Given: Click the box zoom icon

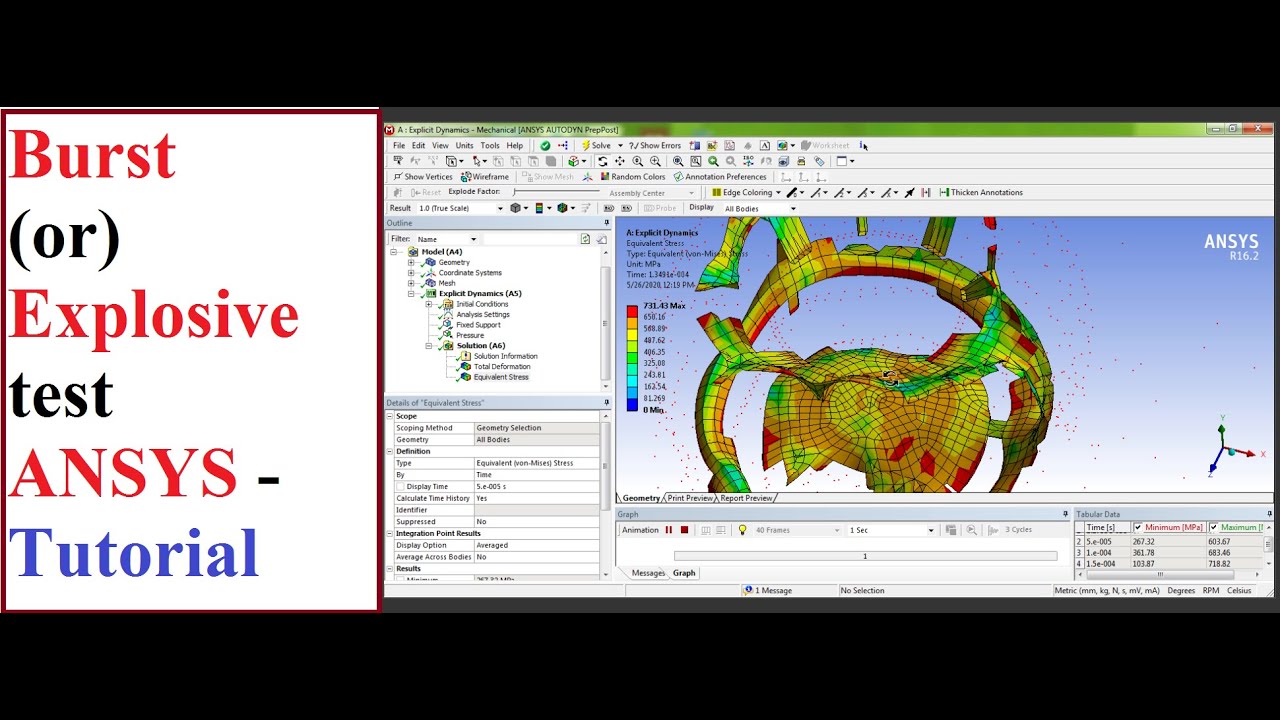Looking at the screenshot, I should point(695,161).
